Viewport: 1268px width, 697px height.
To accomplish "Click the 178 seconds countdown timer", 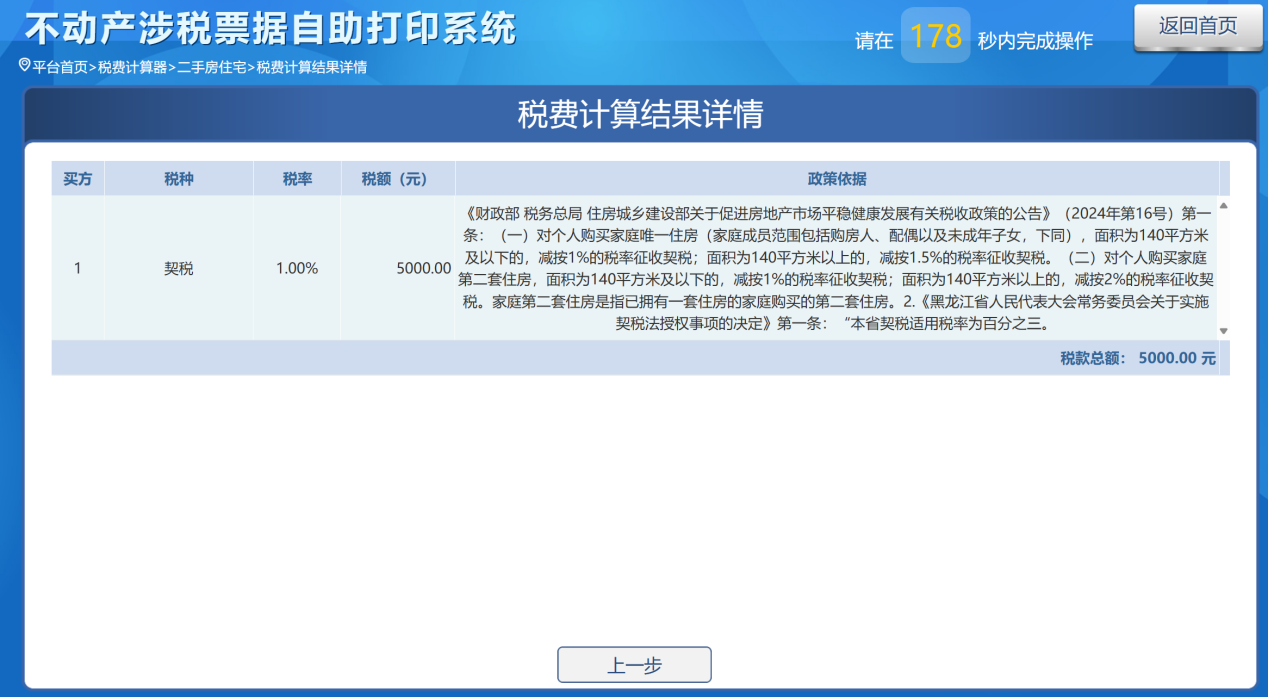I will (935, 37).
